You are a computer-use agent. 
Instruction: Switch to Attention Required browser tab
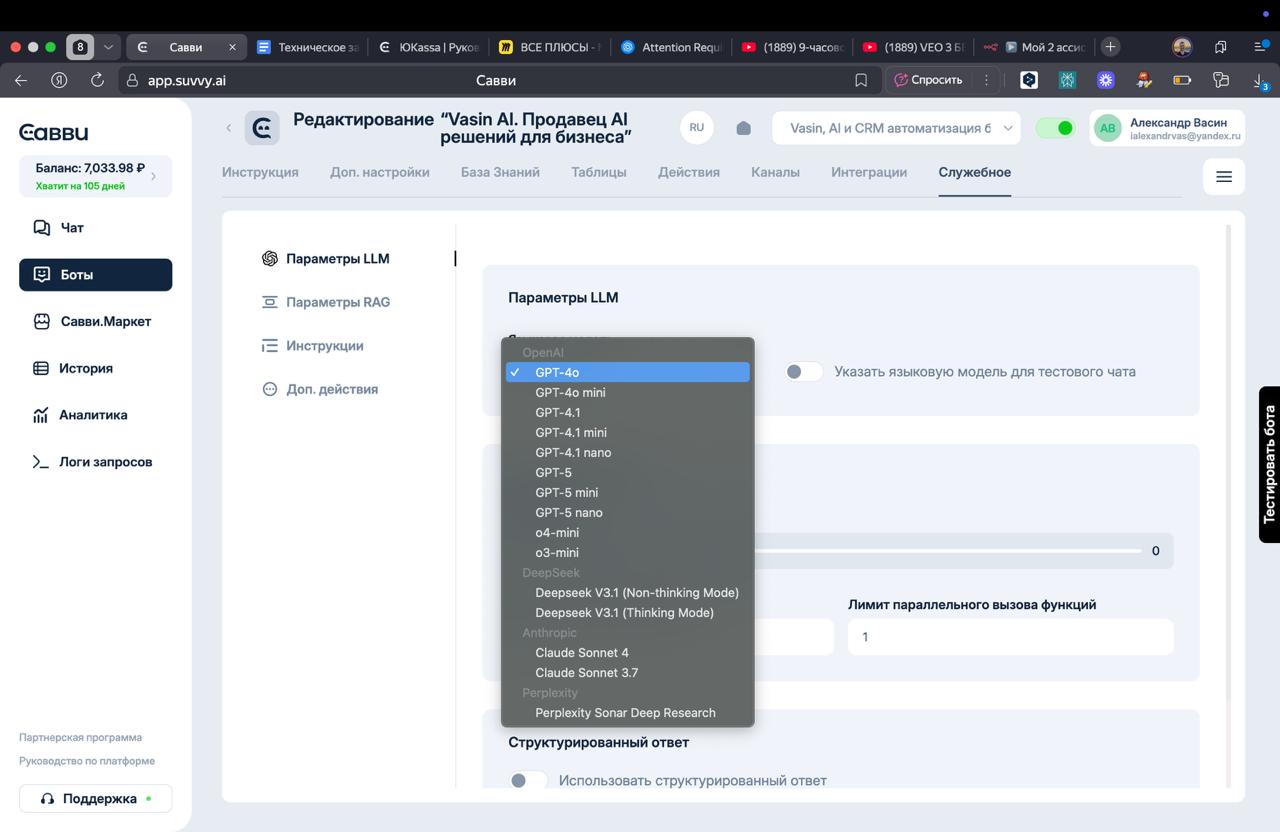[x=672, y=47]
